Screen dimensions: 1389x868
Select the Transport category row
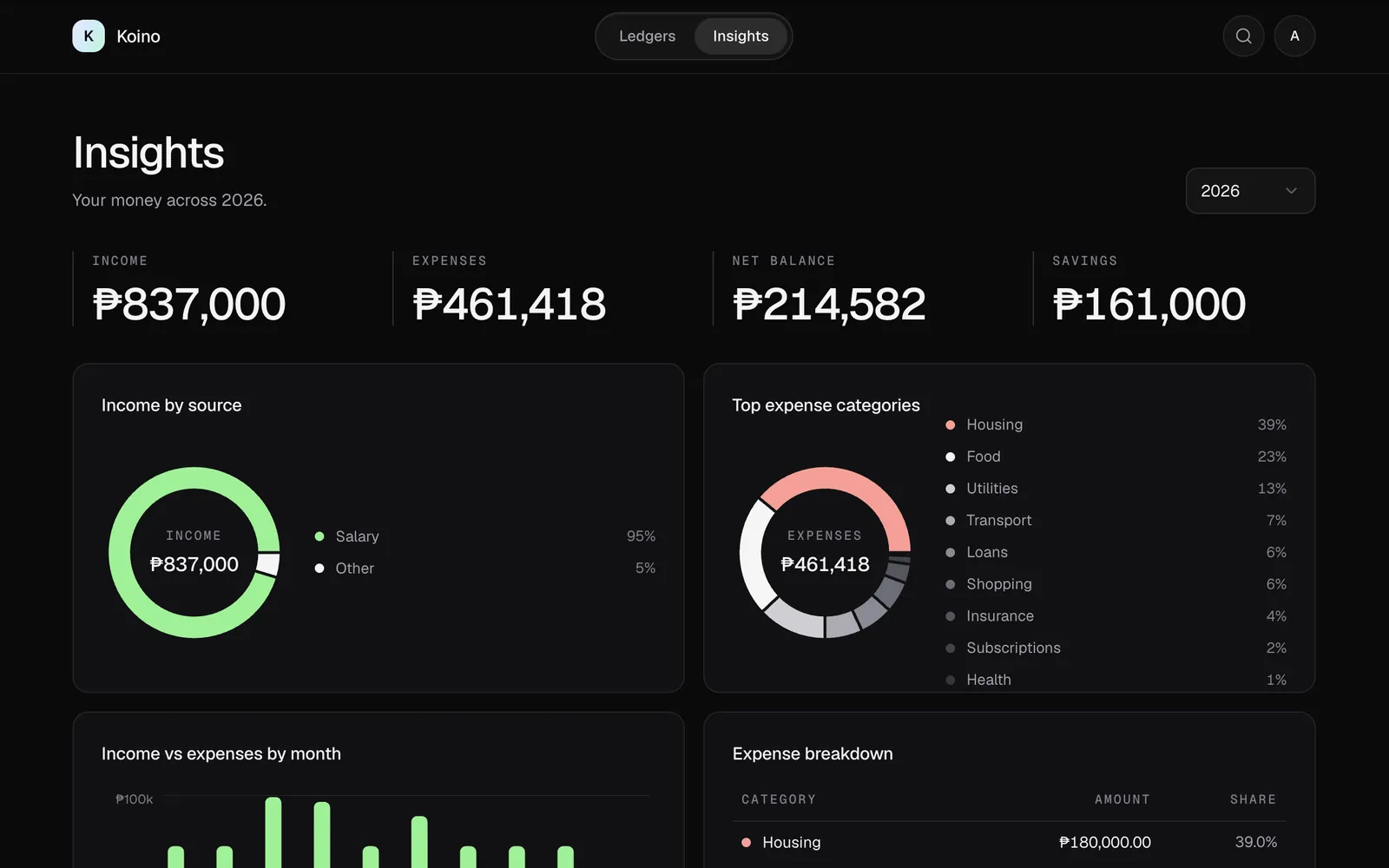(x=1116, y=521)
